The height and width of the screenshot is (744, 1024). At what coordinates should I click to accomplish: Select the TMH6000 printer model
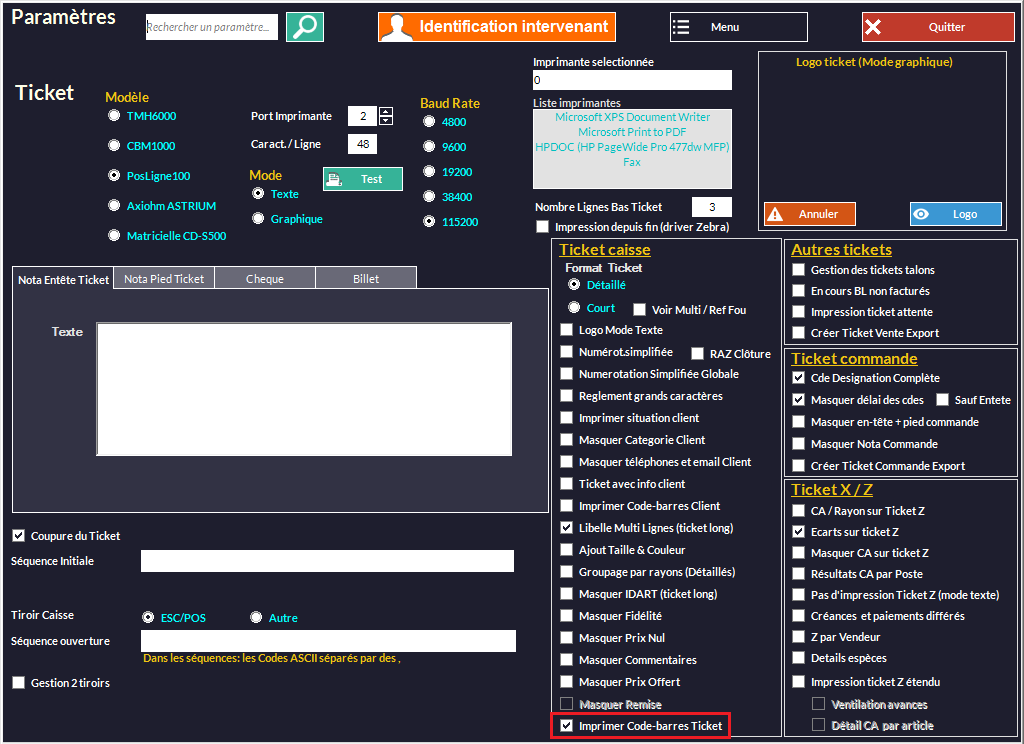click(x=114, y=116)
